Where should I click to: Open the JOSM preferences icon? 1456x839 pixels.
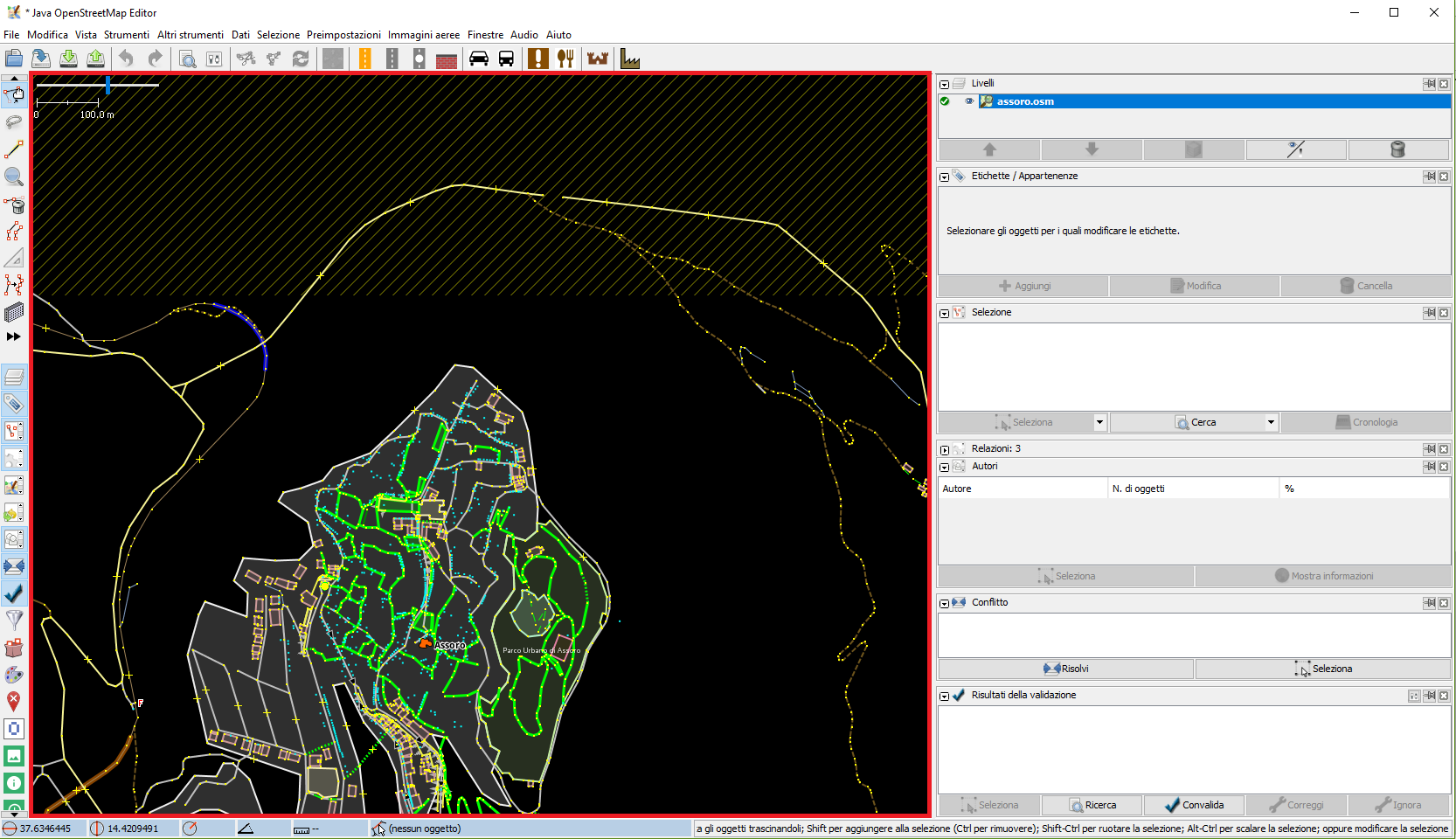pos(214,59)
